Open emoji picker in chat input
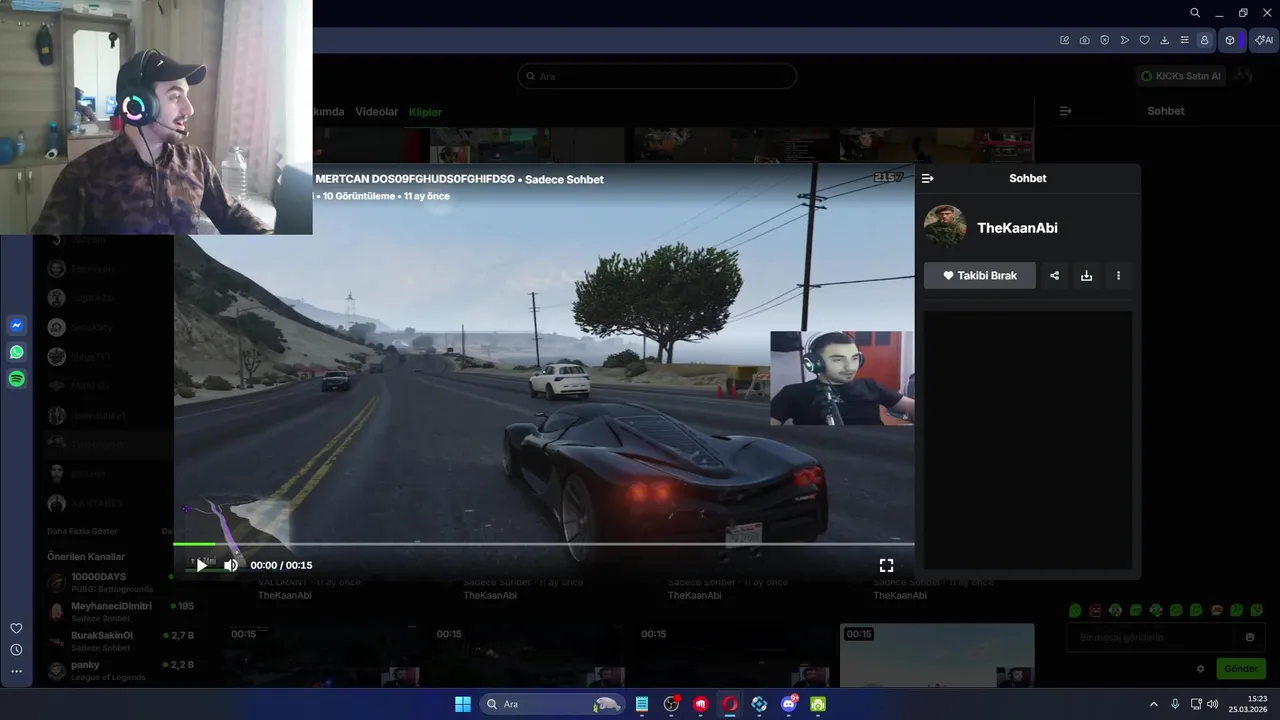The width and height of the screenshot is (1280, 720). (x=1249, y=637)
